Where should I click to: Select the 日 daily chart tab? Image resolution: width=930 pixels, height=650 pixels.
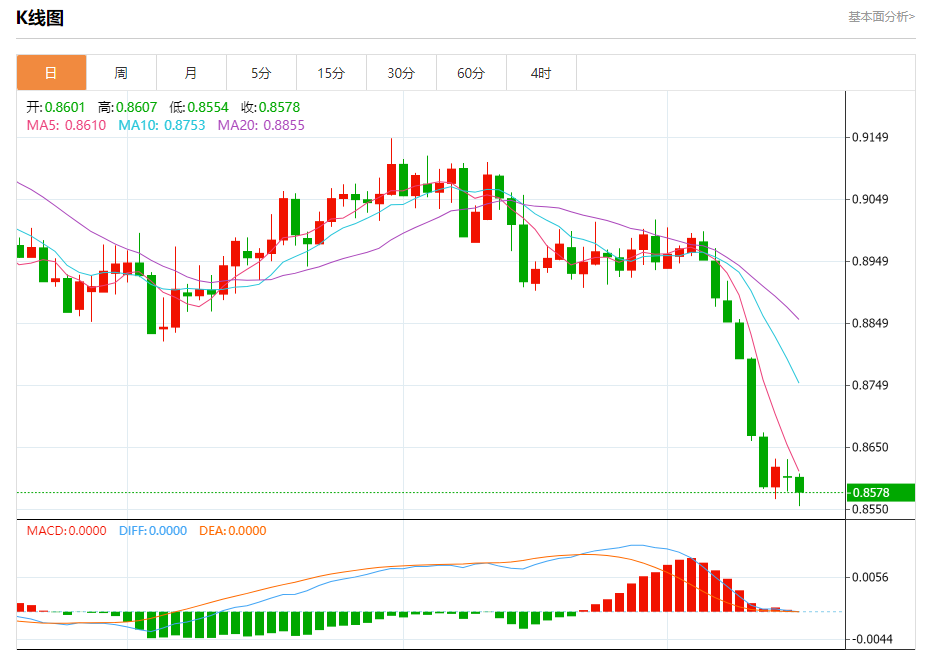pyautogui.click(x=52, y=73)
